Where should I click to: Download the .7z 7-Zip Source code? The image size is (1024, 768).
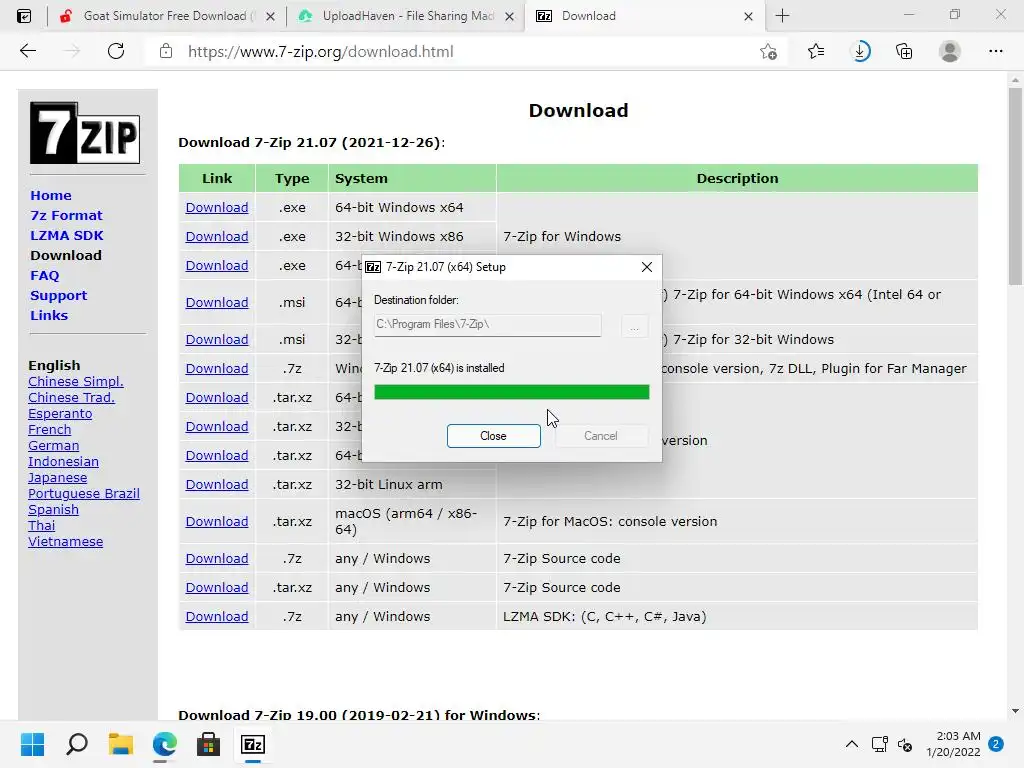(x=217, y=558)
